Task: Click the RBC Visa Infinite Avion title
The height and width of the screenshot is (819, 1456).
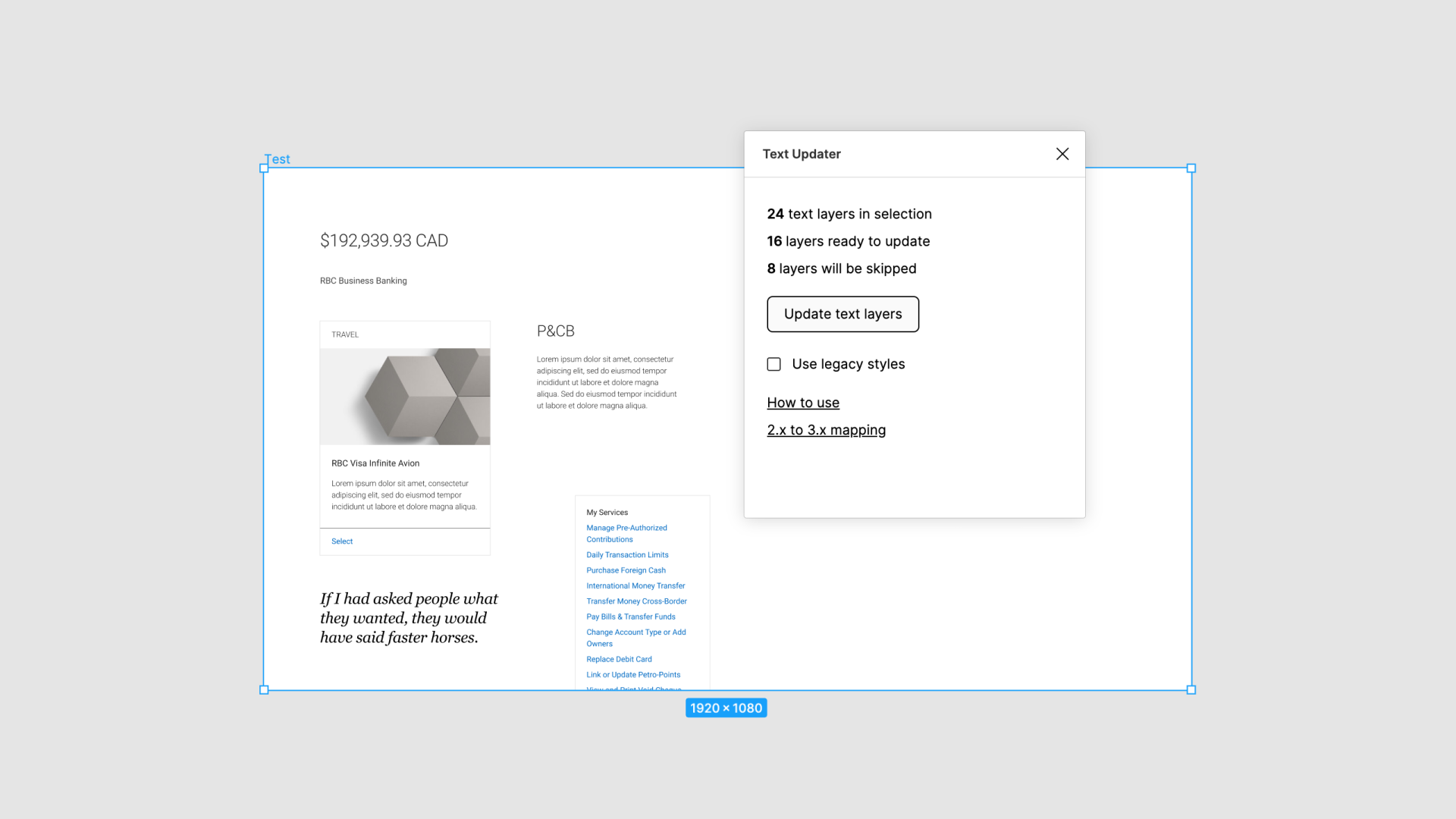Action: coord(375,463)
